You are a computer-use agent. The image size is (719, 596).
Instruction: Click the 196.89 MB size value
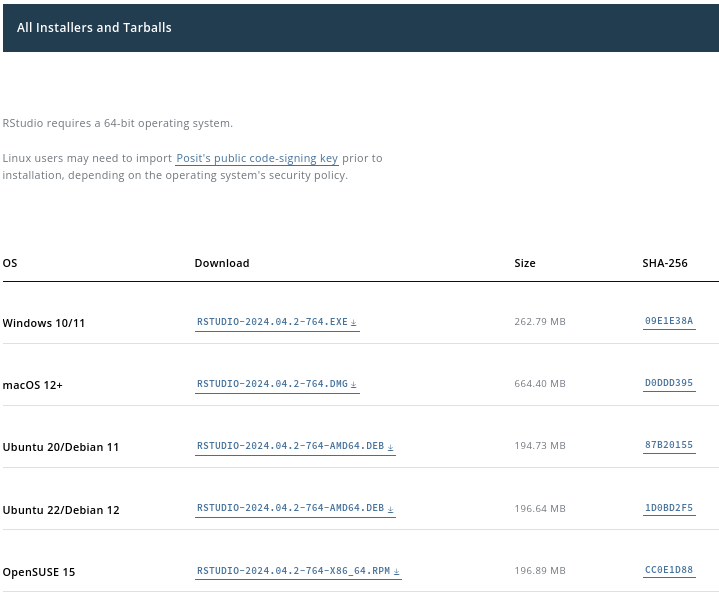point(540,571)
